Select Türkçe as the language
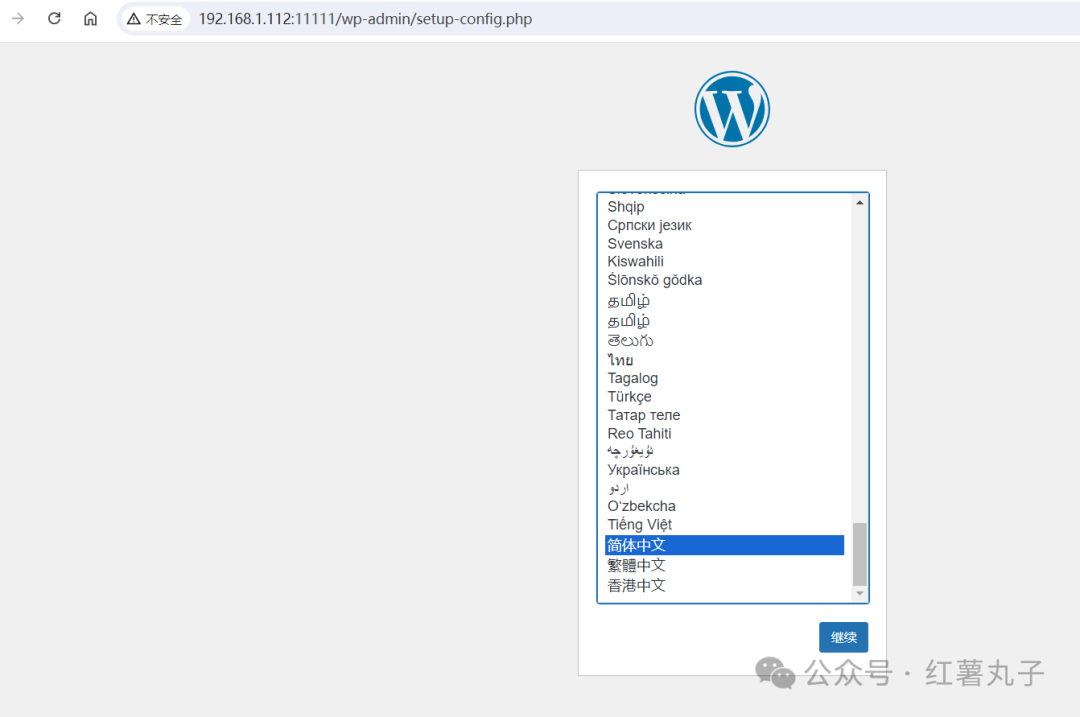The image size is (1080, 717). click(629, 397)
